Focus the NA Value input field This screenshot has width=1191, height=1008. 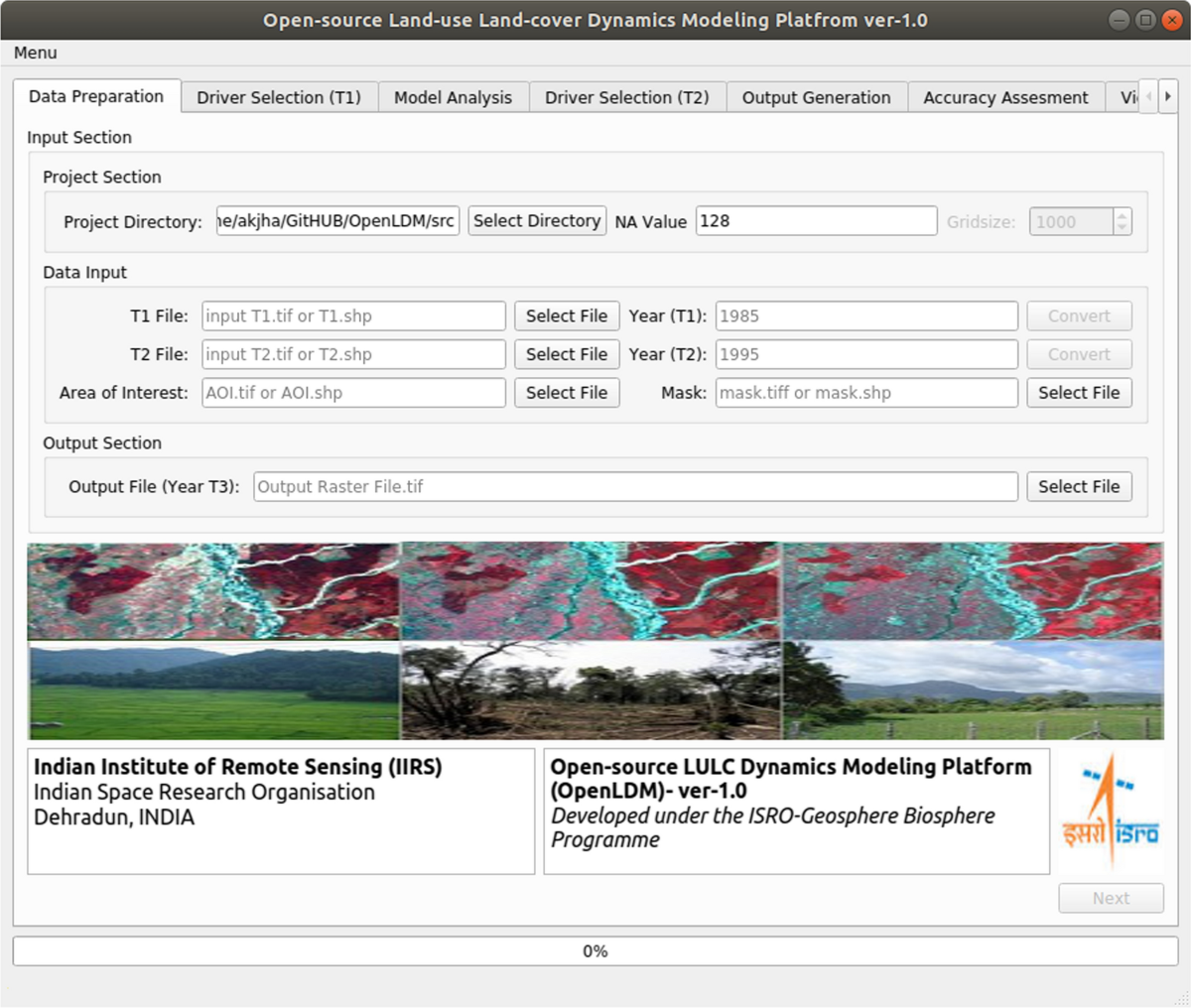[816, 221]
